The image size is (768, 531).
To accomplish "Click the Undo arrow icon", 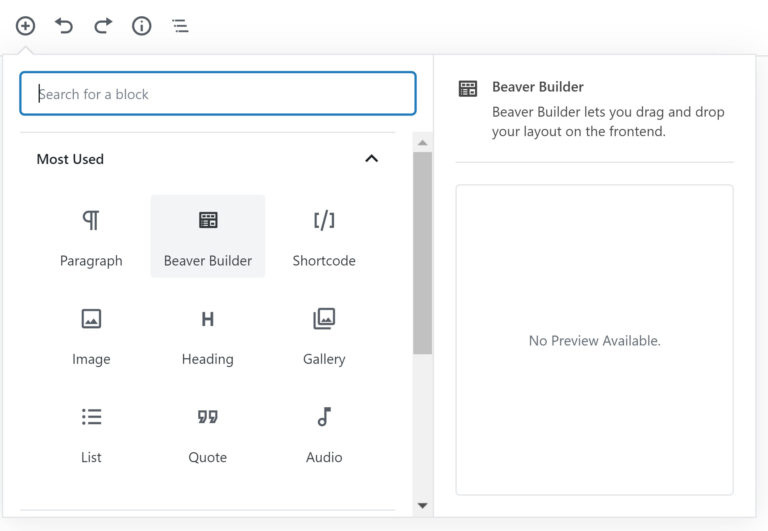I will tap(64, 26).
